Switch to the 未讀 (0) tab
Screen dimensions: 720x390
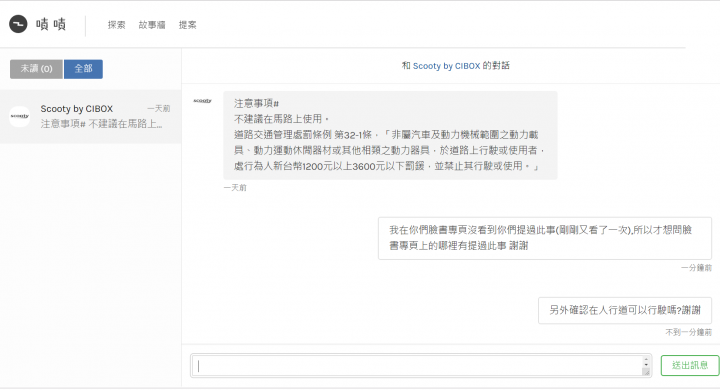click(x=36, y=69)
